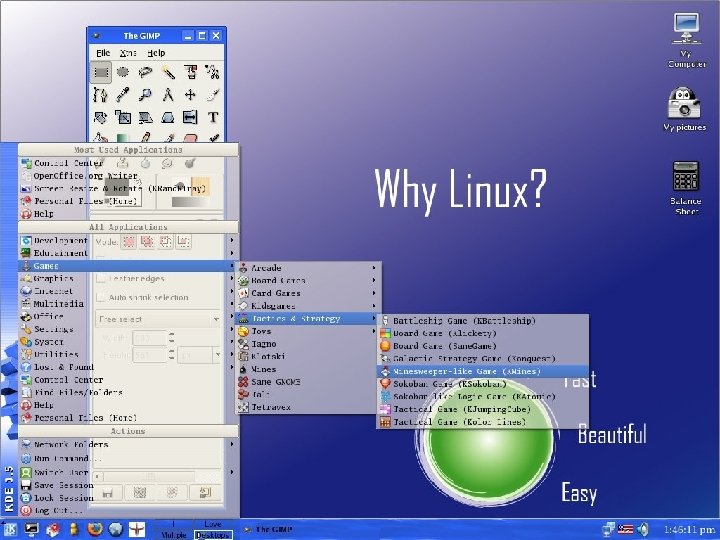This screenshot has width=720, height=540.
Task: Click the clock in system tray
Action: coord(689,529)
